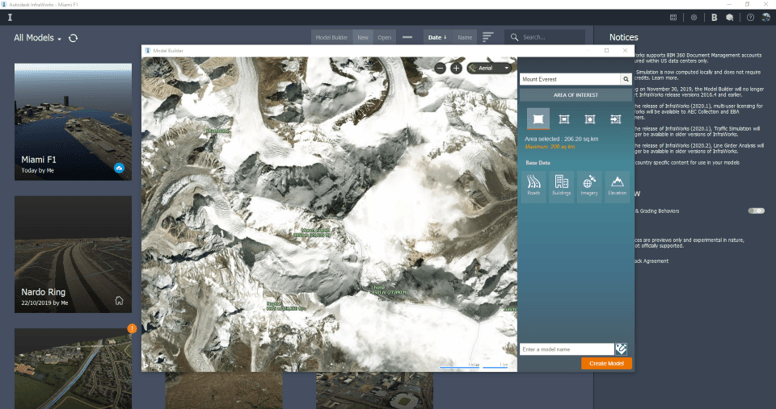Click the sort order lines icon
The width and height of the screenshot is (776, 409).
488,37
